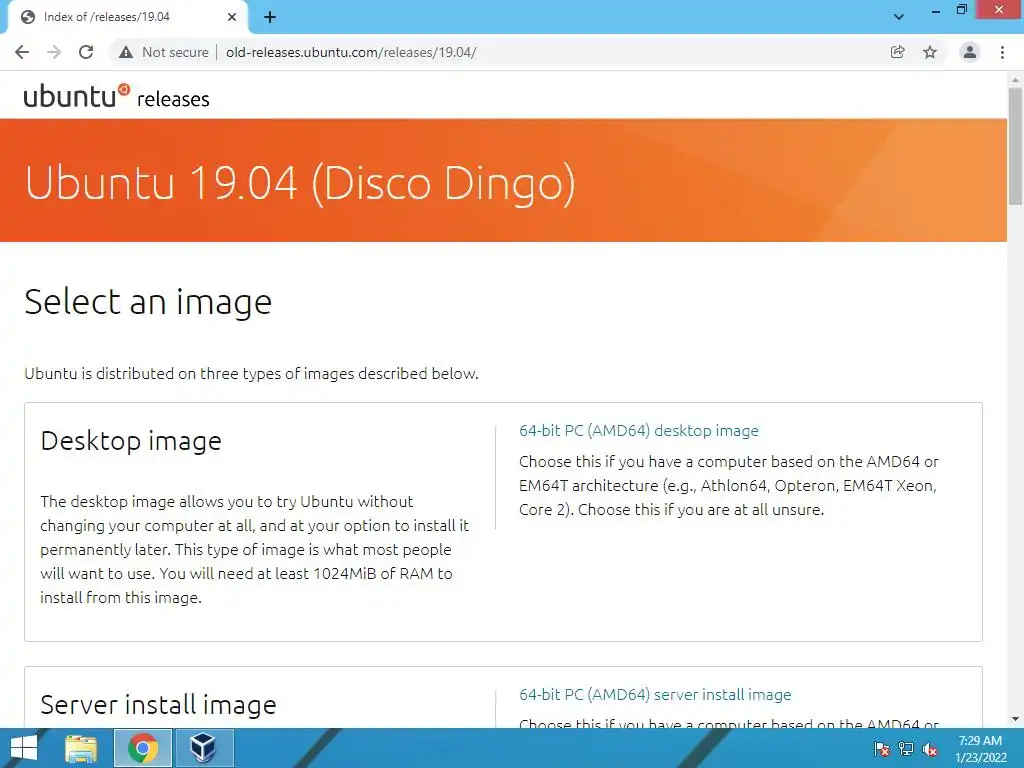Screen dimensions: 1024x768
Task: Open the network status tray icon
Action: click(906, 749)
